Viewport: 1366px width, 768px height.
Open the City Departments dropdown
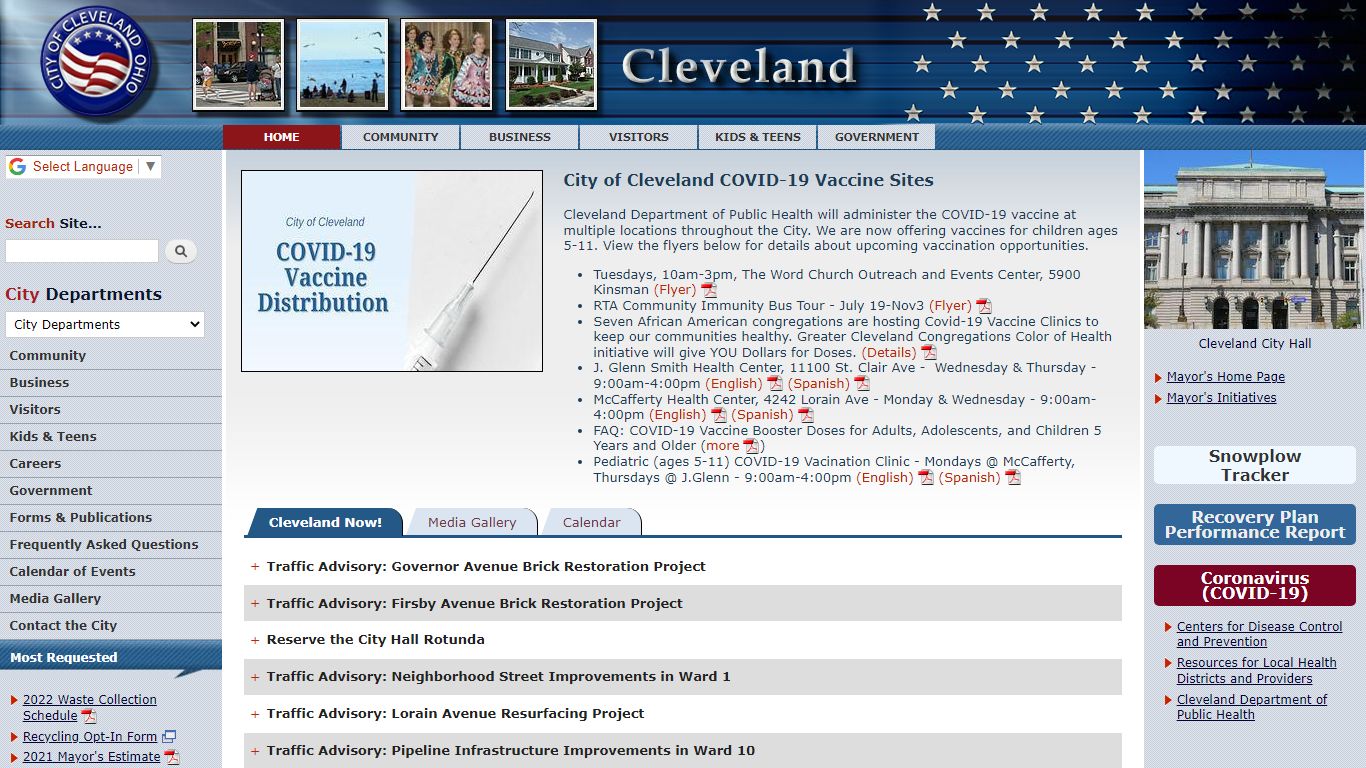coord(105,324)
